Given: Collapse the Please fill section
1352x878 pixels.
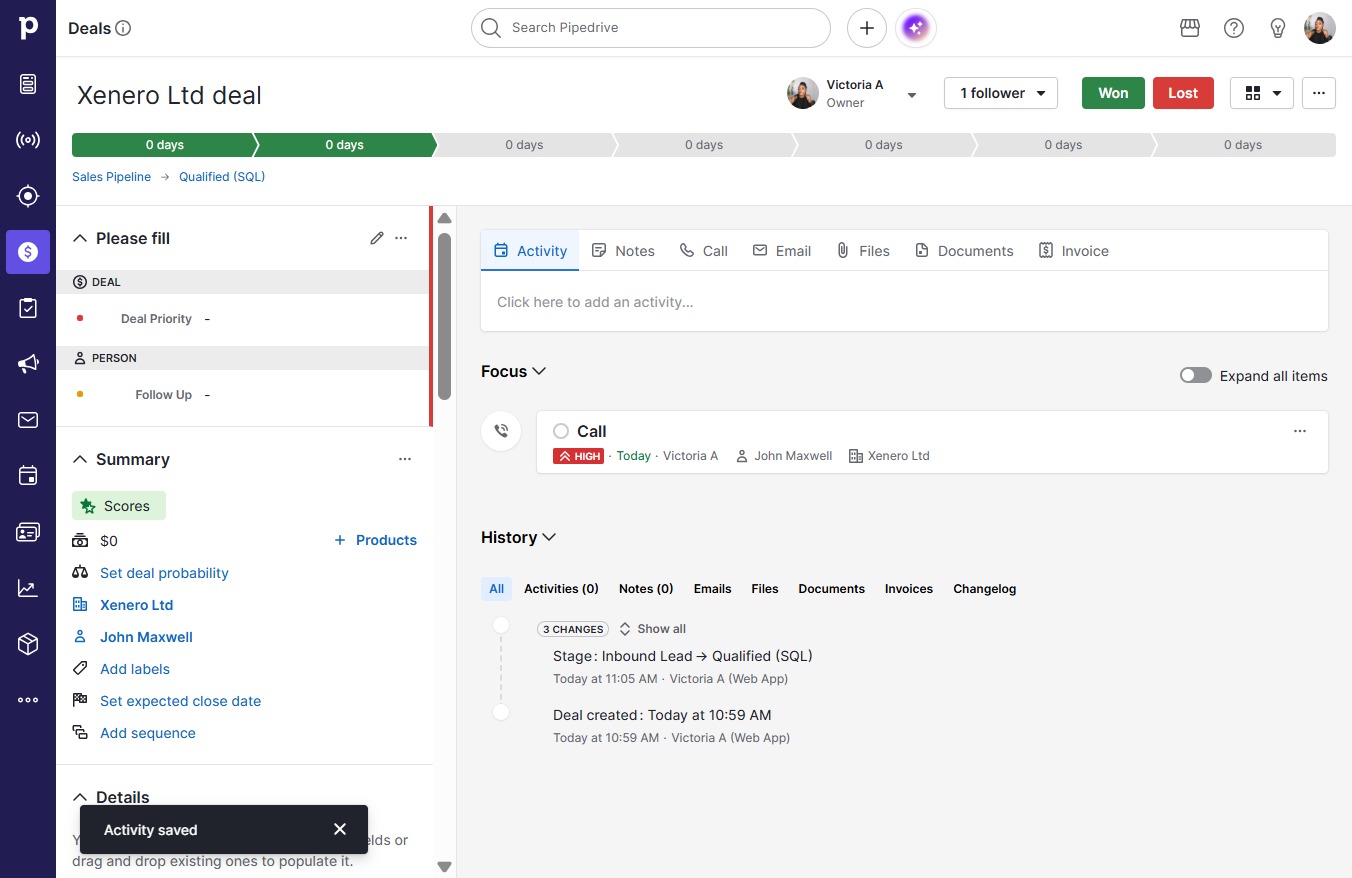Looking at the screenshot, I should pyautogui.click(x=81, y=238).
